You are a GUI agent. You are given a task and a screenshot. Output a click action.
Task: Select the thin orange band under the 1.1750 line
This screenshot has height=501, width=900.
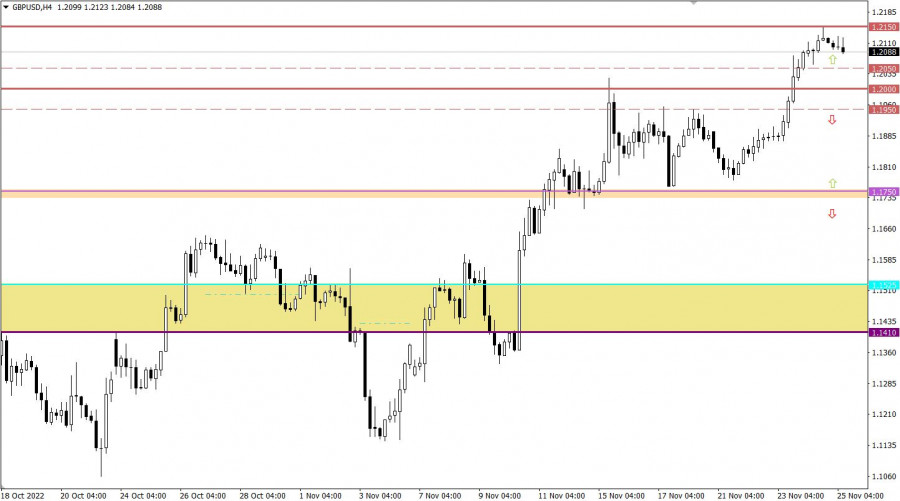tap(434, 196)
